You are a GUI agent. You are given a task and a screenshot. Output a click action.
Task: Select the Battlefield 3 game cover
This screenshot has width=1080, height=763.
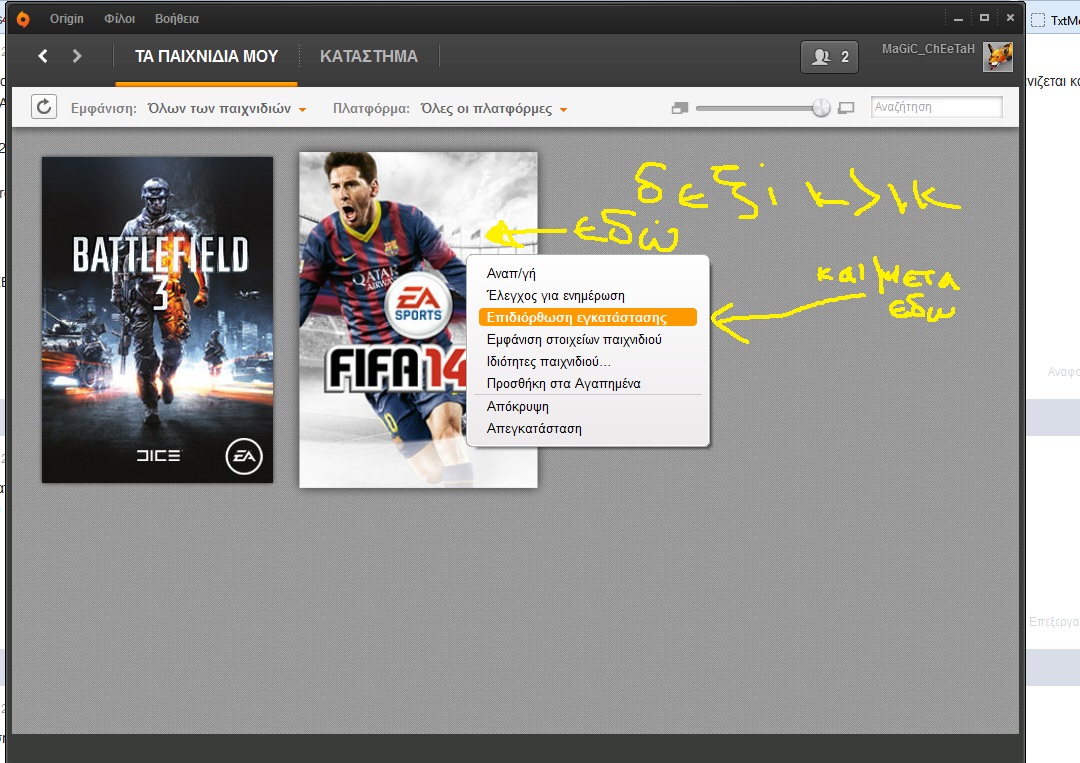(157, 320)
